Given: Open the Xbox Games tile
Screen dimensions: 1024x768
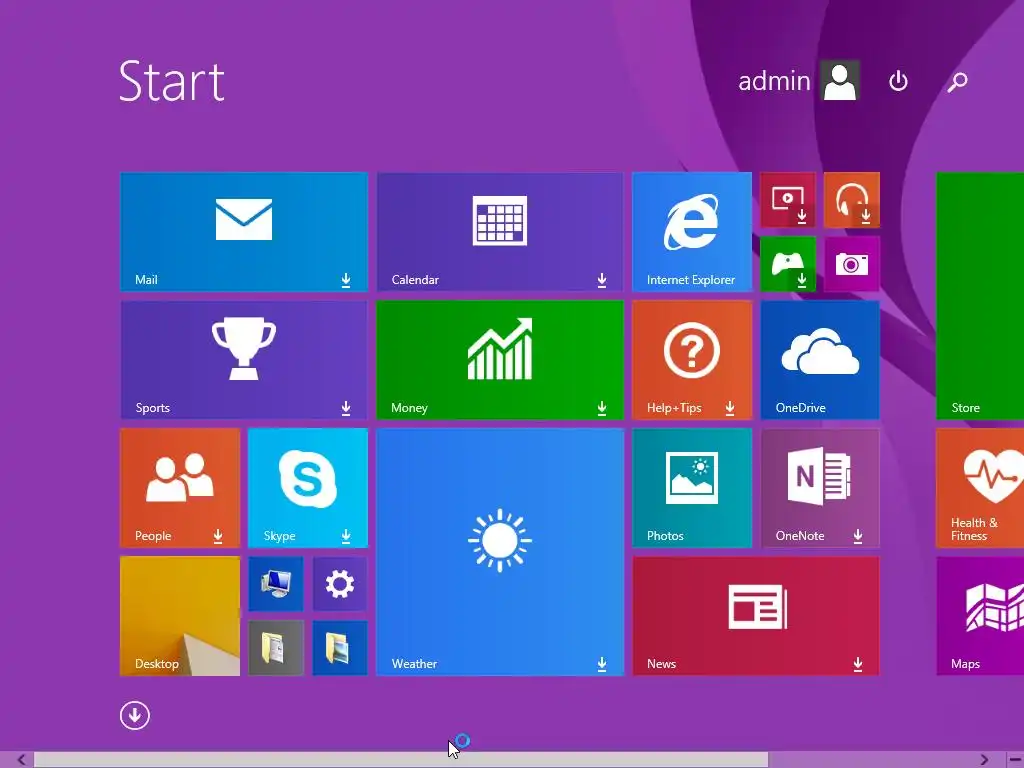Looking at the screenshot, I should [788, 264].
